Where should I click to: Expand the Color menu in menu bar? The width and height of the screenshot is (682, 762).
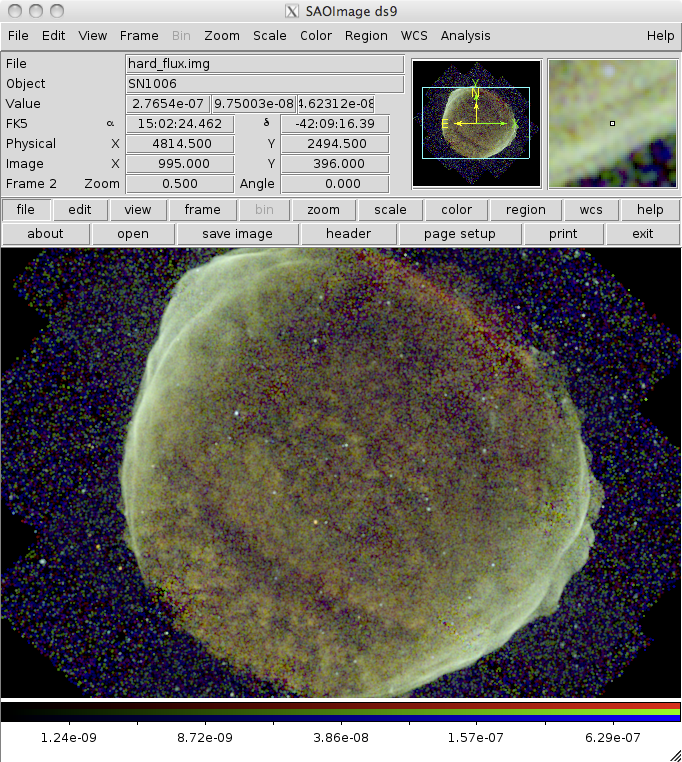pos(316,35)
